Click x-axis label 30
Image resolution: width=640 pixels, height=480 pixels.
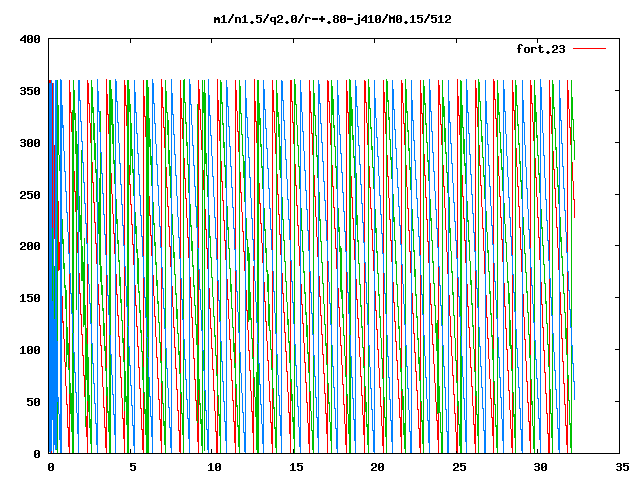point(541,467)
